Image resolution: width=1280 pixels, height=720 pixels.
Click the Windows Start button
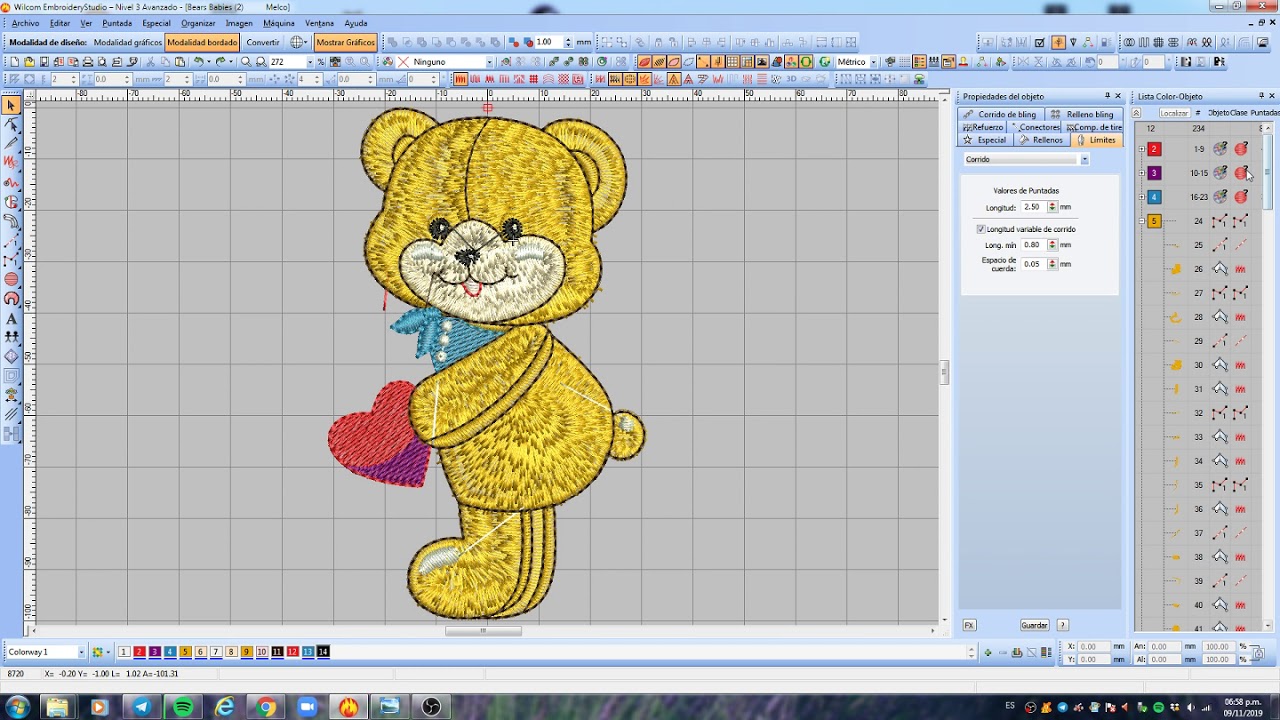coord(17,707)
